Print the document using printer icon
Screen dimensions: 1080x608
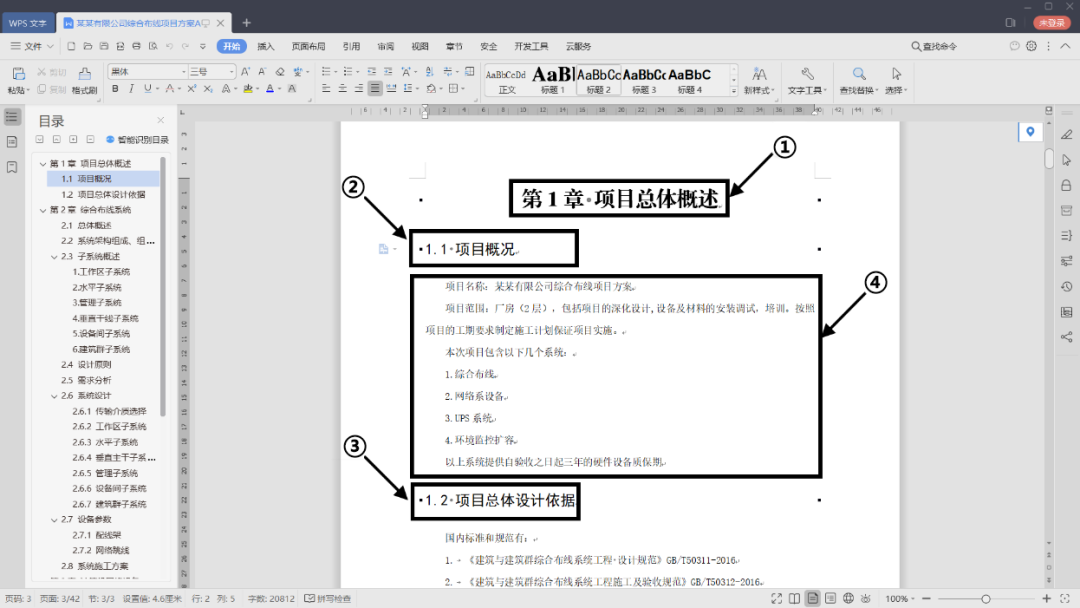[x=136, y=46]
